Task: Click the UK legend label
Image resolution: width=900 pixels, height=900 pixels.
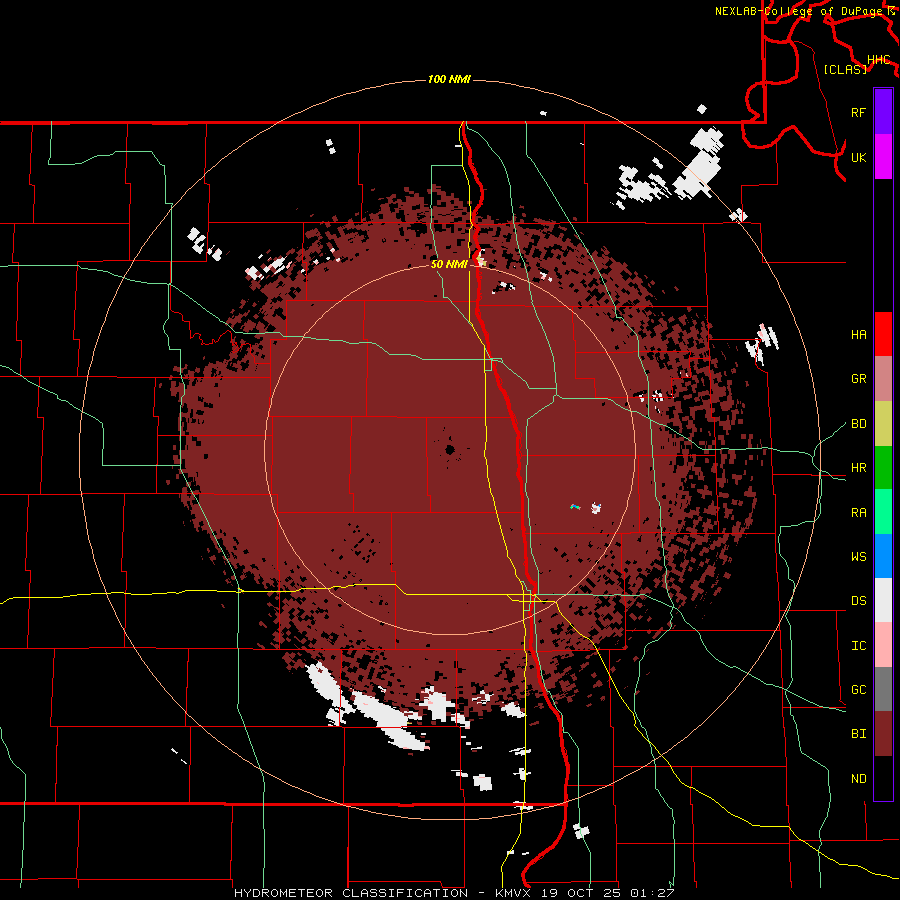Action: tap(858, 157)
